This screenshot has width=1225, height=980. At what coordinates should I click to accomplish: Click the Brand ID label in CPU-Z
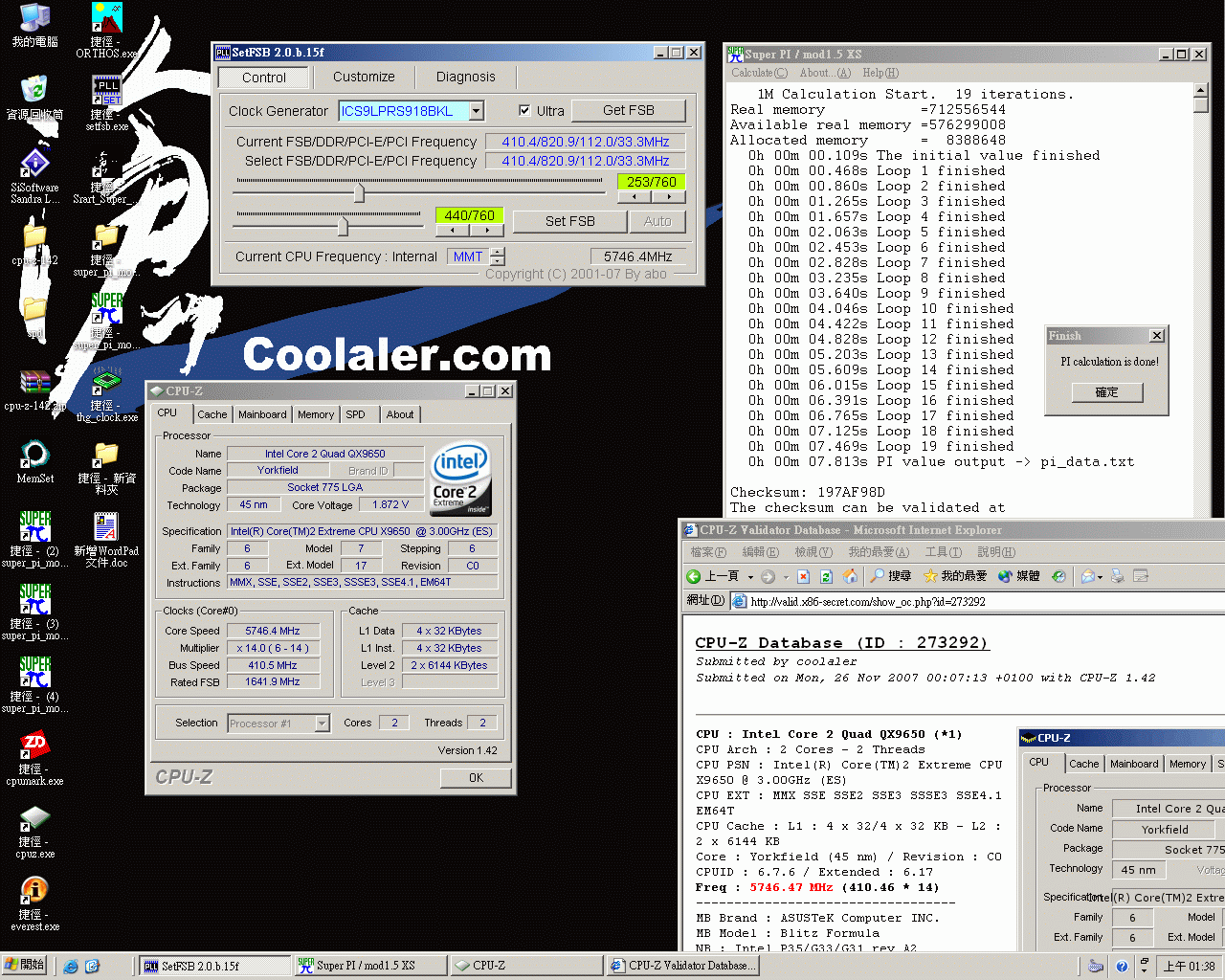point(368,471)
